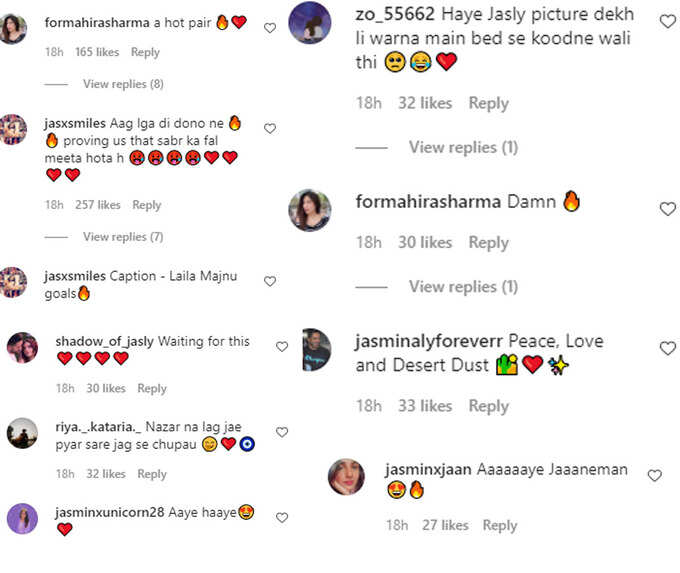Expand View replies (1) under zo_55662 comment
The image size is (680, 573).
463,147
